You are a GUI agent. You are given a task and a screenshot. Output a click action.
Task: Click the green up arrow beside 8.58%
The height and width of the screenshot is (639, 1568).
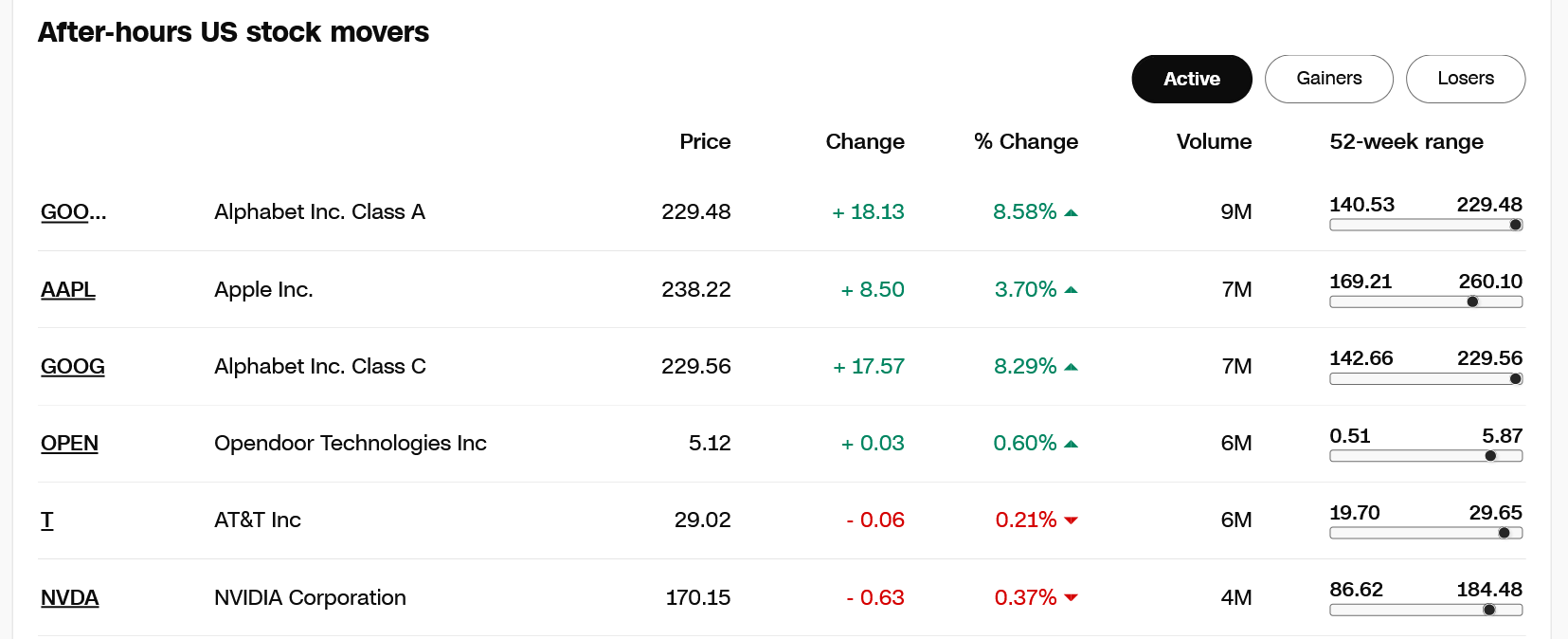pyautogui.click(x=1071, y=212)
